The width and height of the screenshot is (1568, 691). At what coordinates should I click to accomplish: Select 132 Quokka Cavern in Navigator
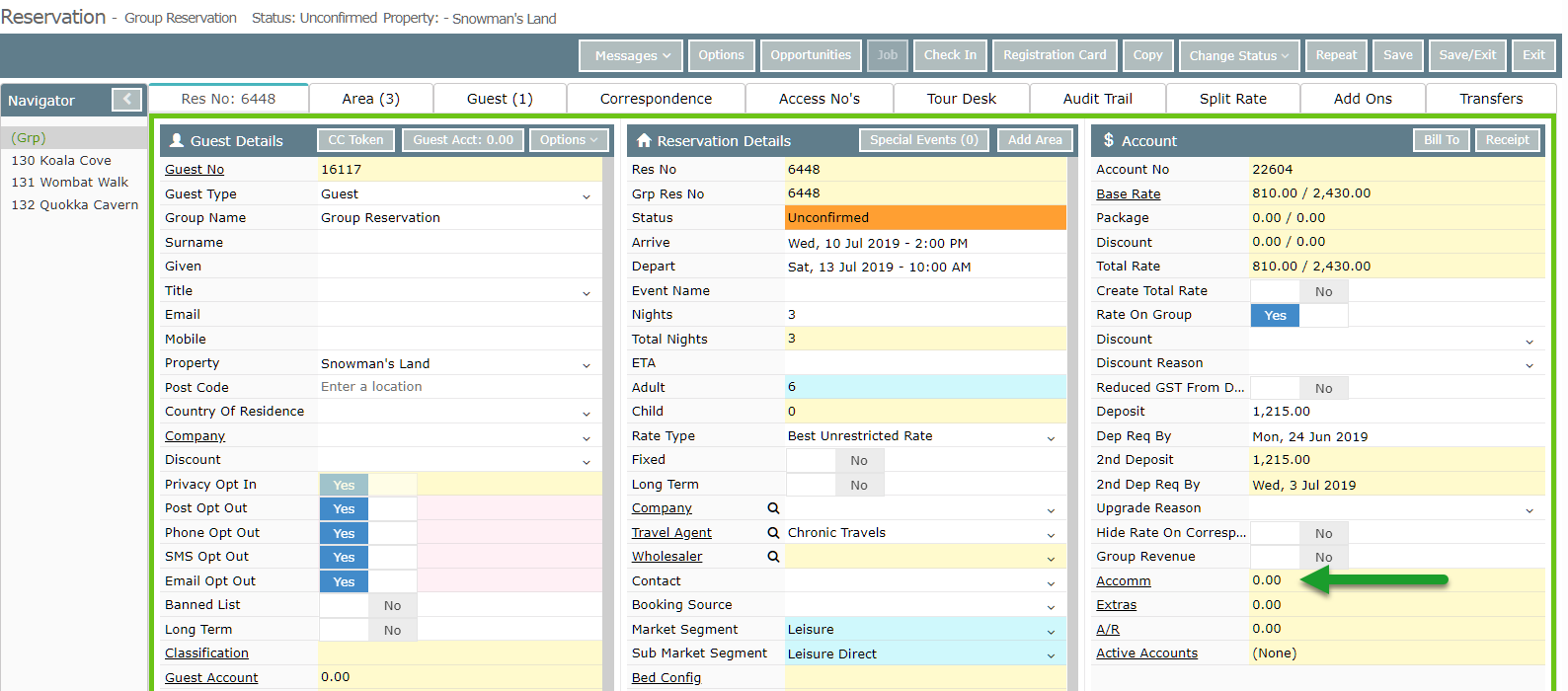[75, 205]
